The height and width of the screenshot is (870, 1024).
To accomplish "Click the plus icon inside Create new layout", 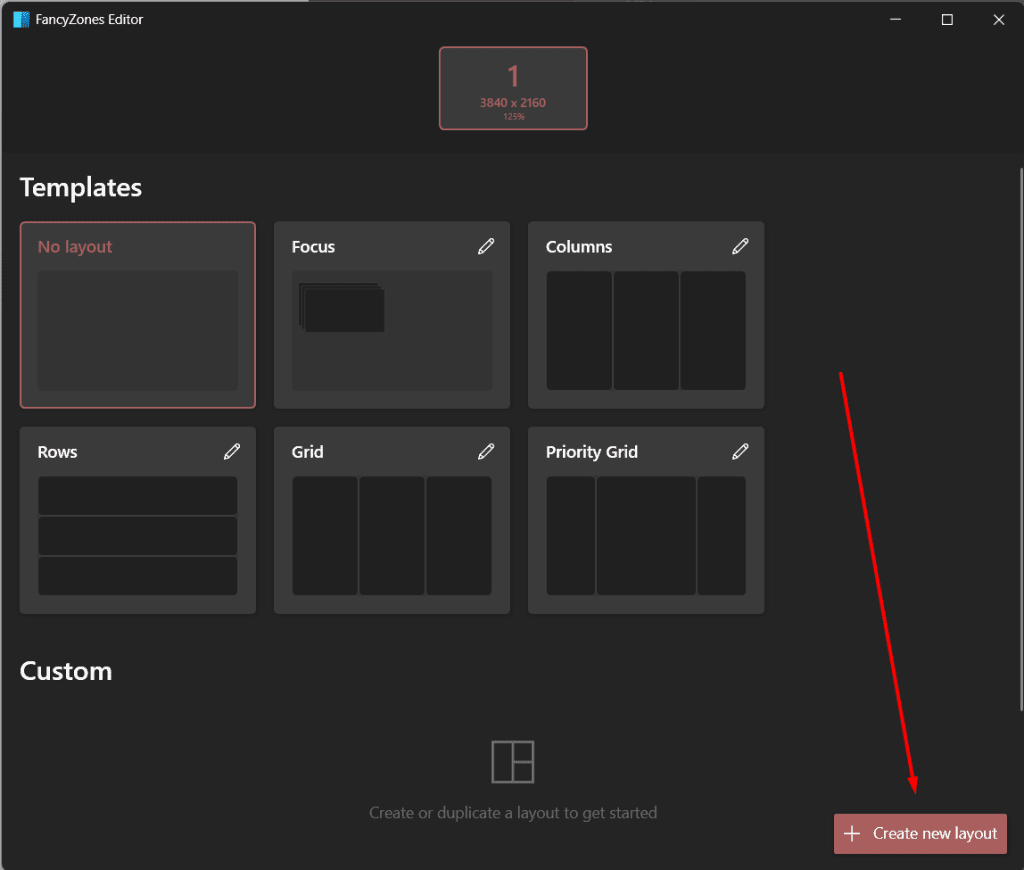I will tap(852, 833).
